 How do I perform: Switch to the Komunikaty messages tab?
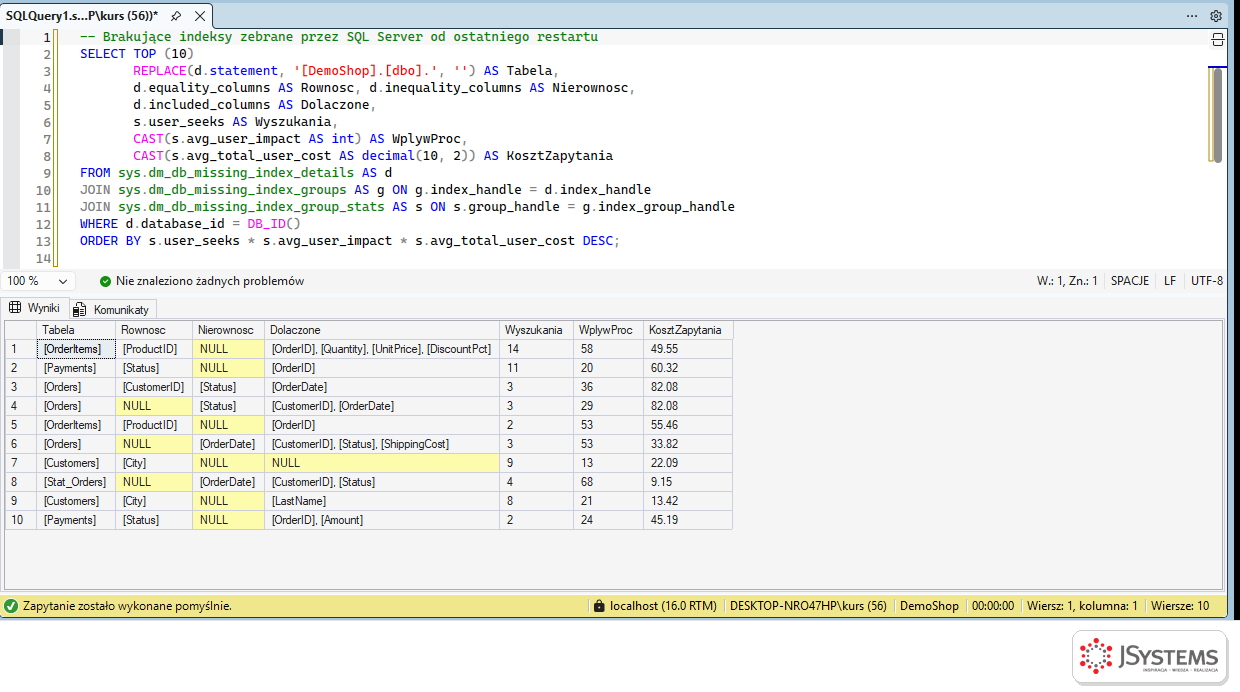[x=110, y=309]
